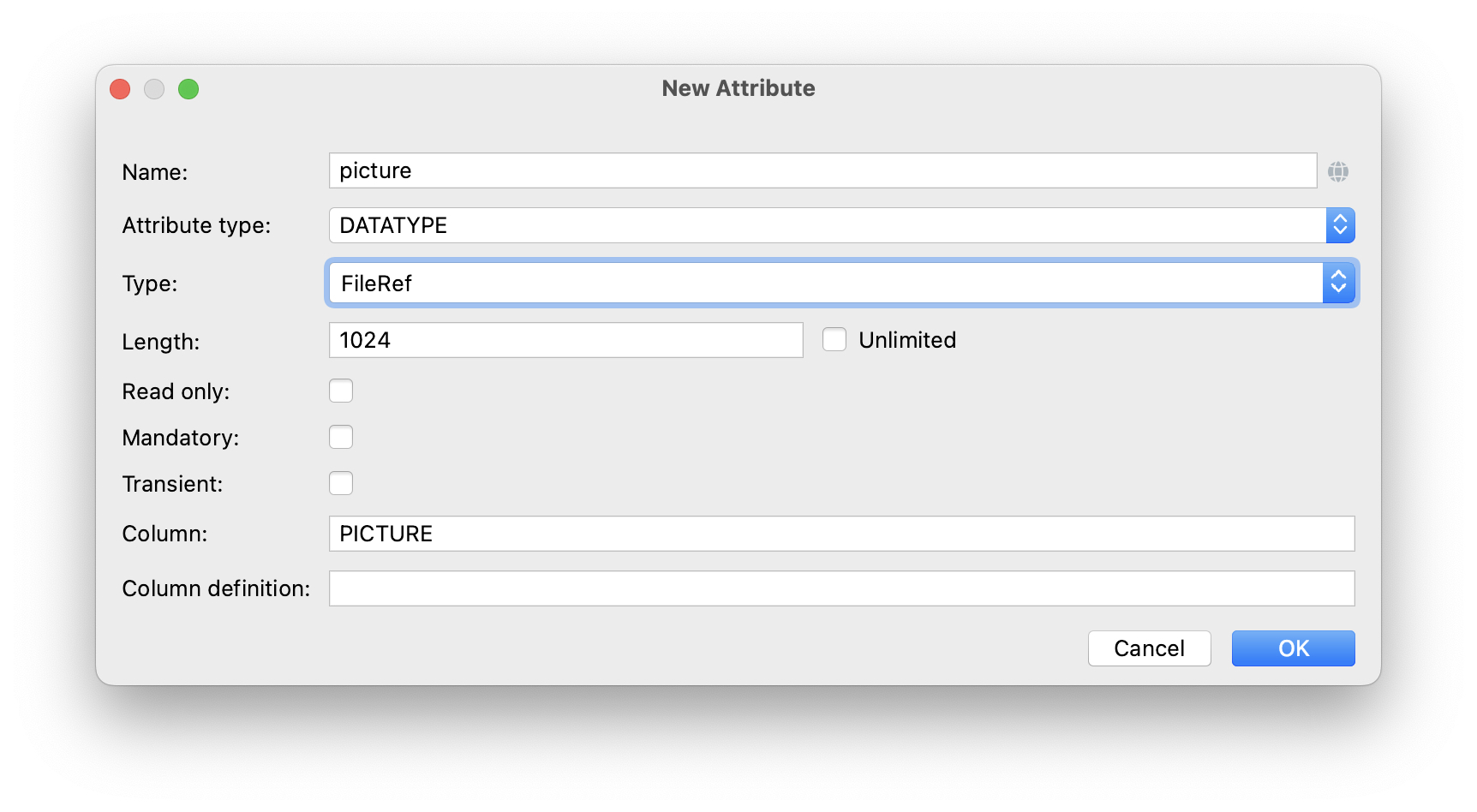
Task: Enable the Mandatory checkbox
Action: [x=340, y=437]
